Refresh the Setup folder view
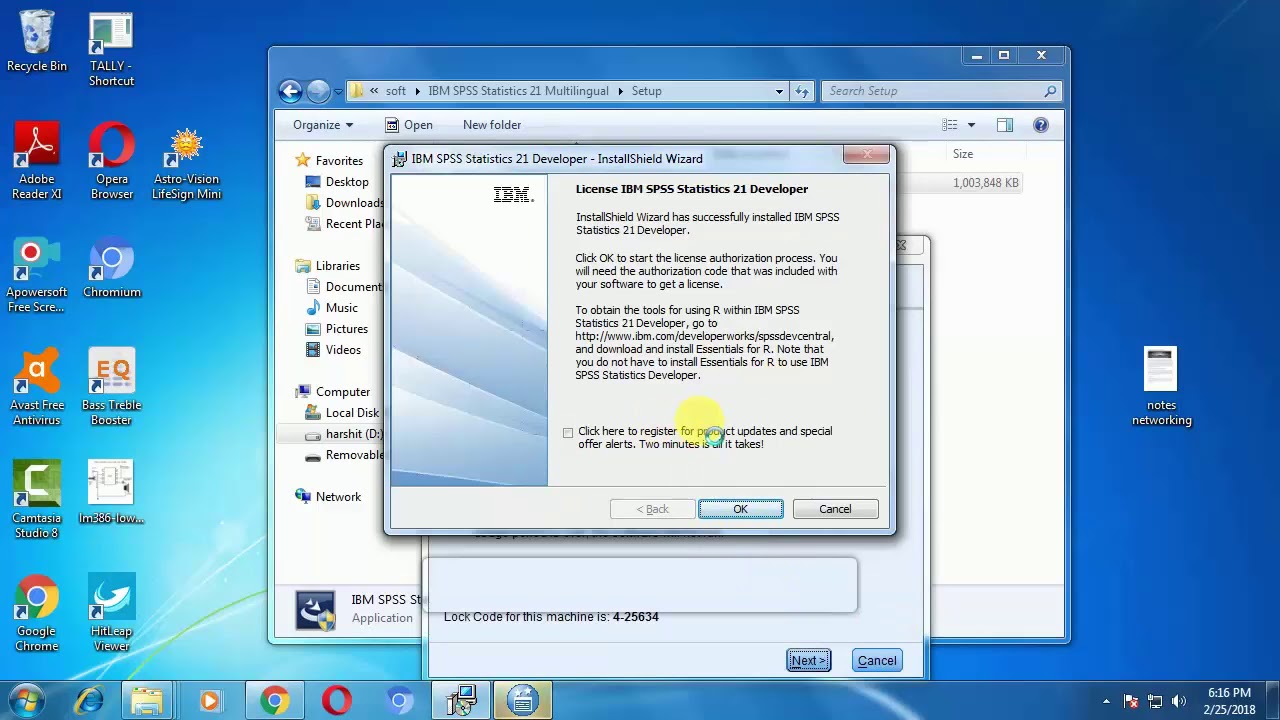1280x720 pixels. (x=802, y=91)
